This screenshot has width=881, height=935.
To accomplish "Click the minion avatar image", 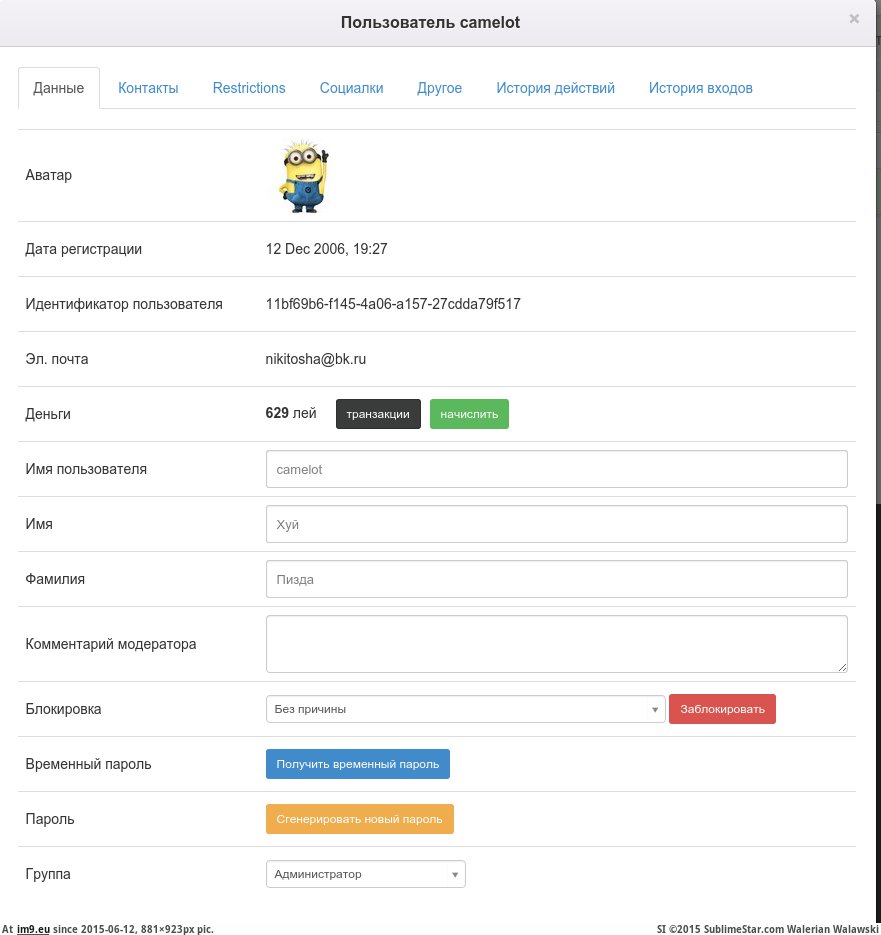I will point(304,176).
